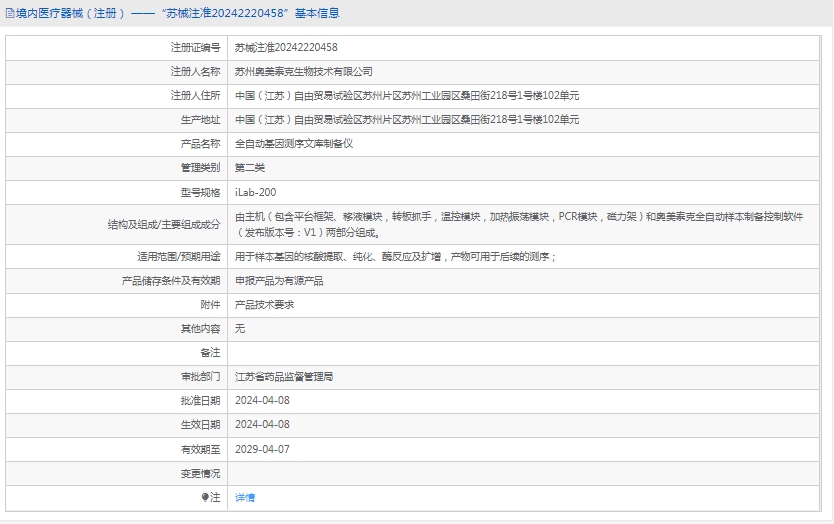Click the registrant name 苏州奥美泰克生物技术有限公司
The image size is (834, 524).
pyautogui.click(x=303, y=71)
